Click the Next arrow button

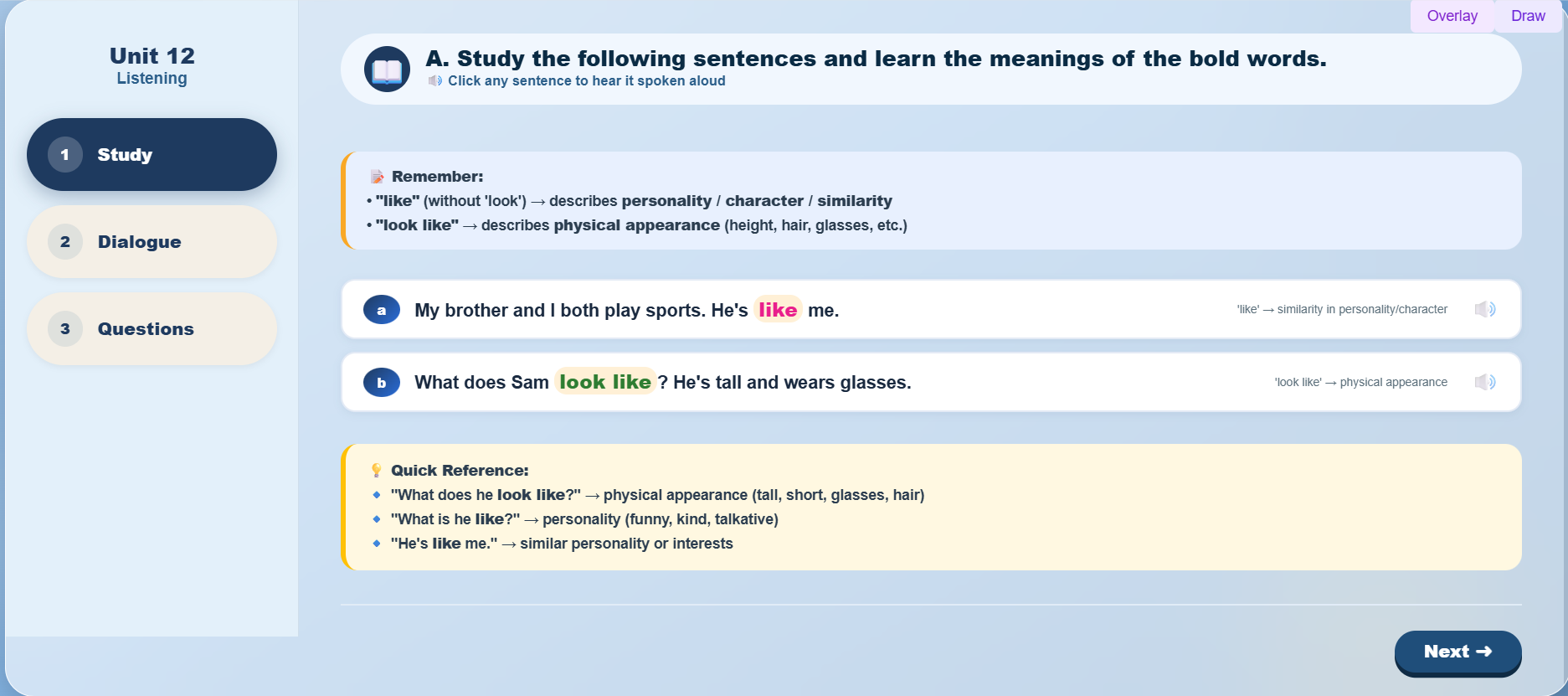[x=1457, y=652]
